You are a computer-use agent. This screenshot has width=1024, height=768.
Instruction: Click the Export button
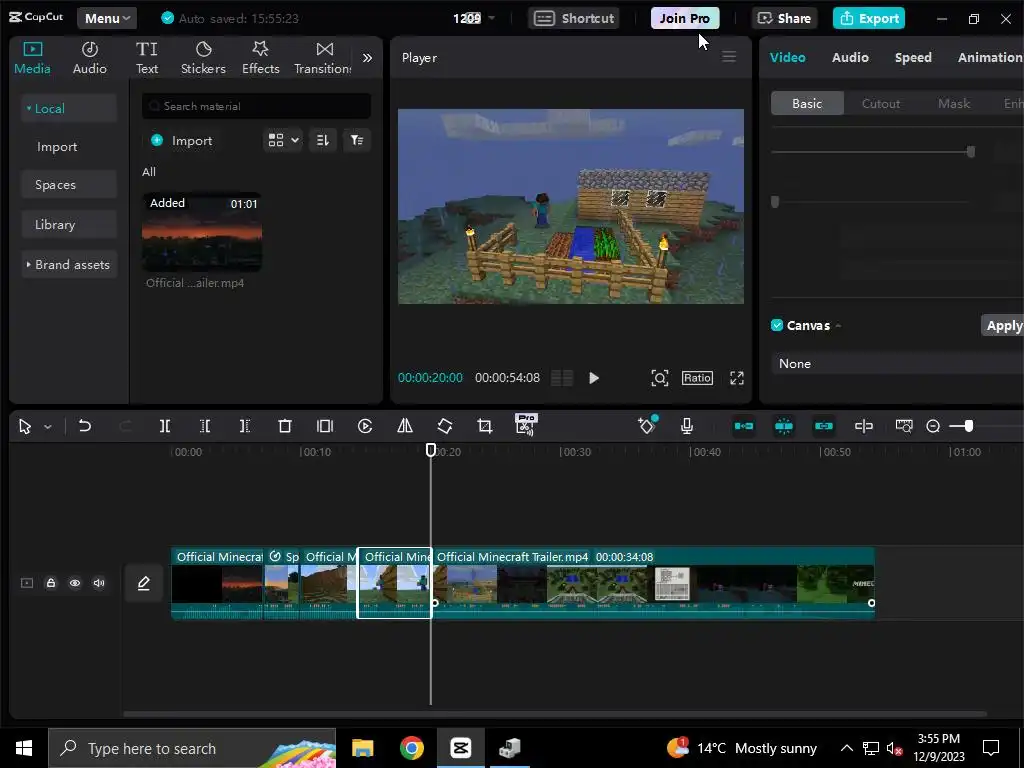pos(869,18)
